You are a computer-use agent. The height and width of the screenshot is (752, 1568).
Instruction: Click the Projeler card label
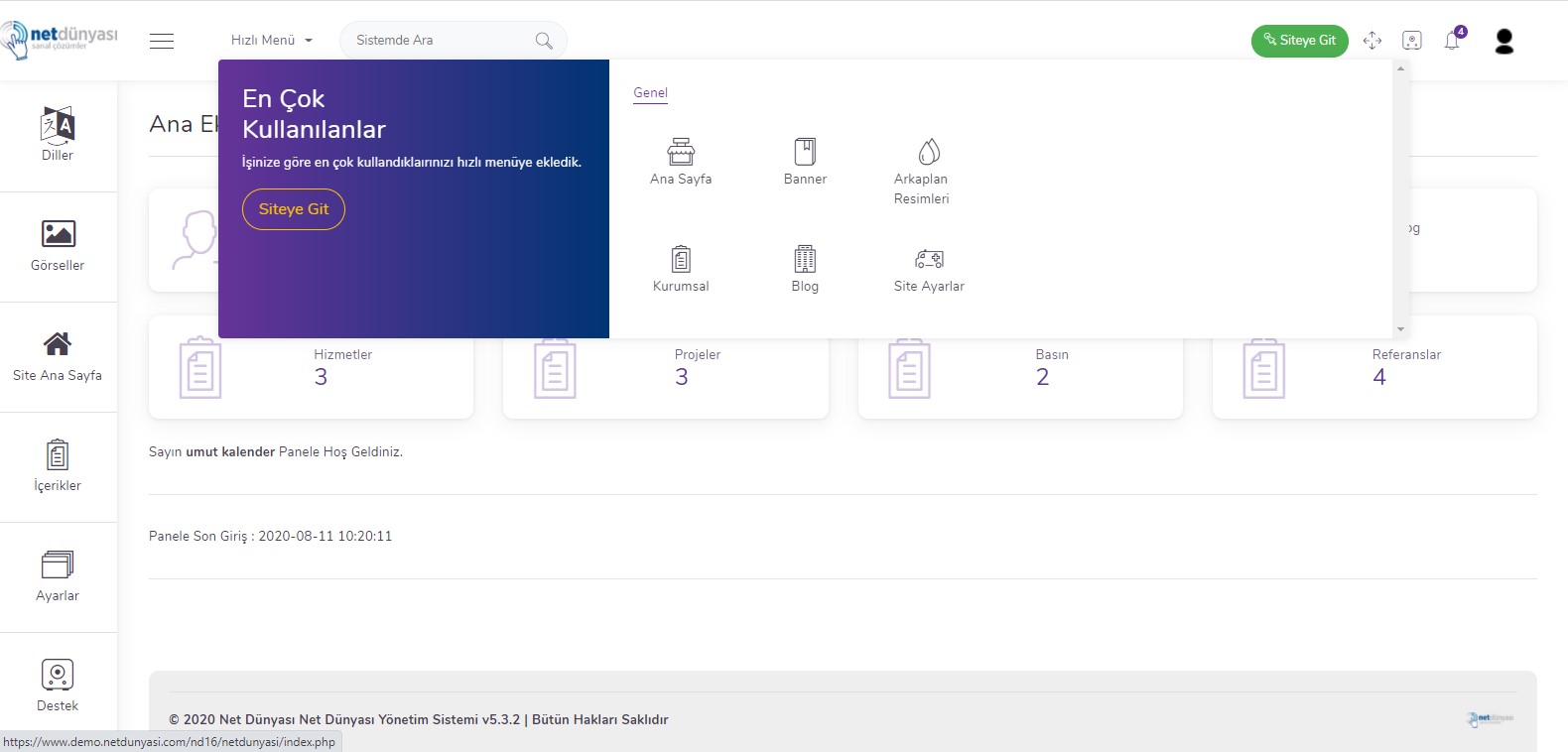pyautogui.click(x=698, y=354)
